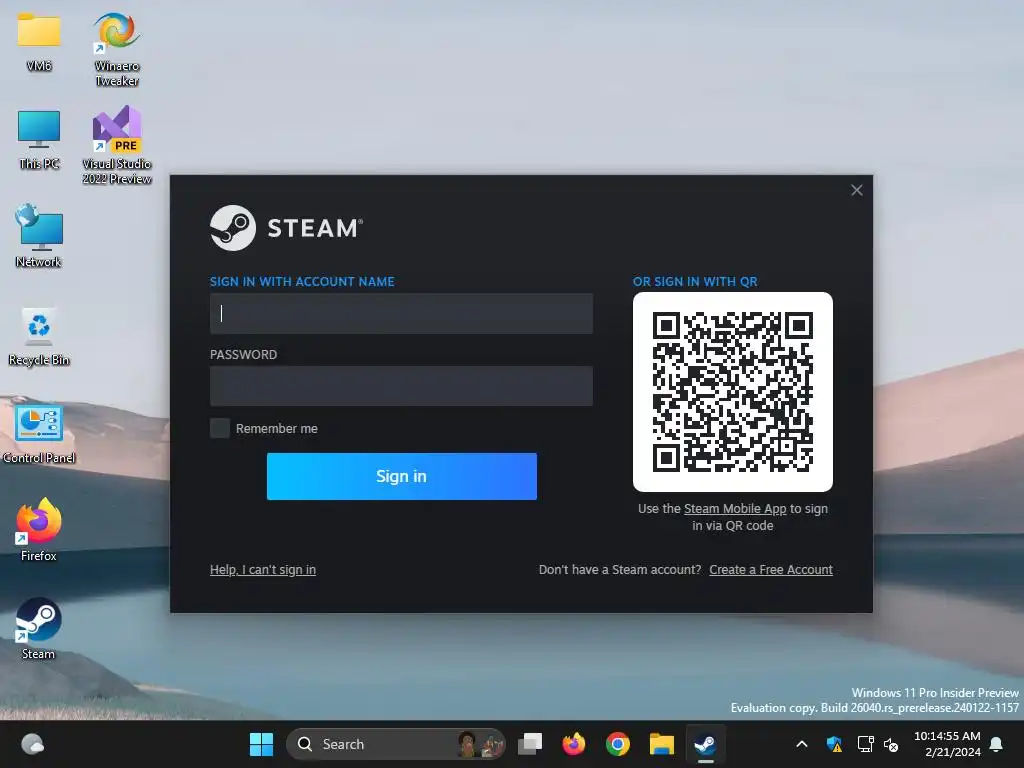The width and height of the screenshot is (1024, 768).
Task: Open the VM6 folder on desktop
Action: [x=39, y=40]
